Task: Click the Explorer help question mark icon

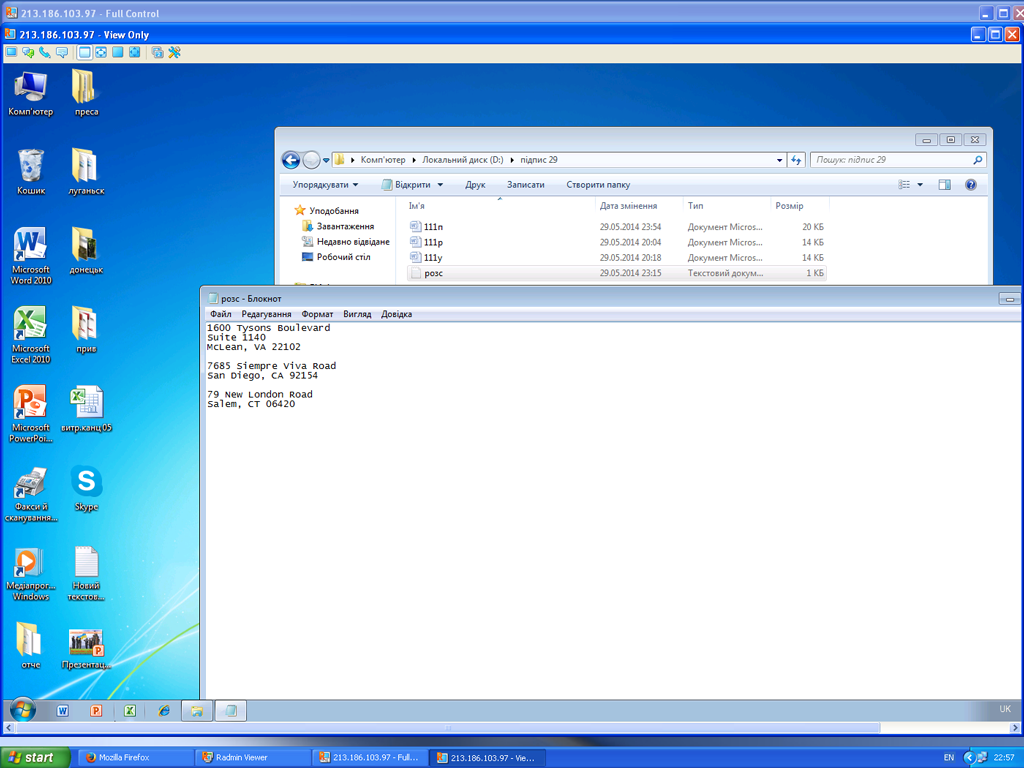Action: [x=970, y=185]
